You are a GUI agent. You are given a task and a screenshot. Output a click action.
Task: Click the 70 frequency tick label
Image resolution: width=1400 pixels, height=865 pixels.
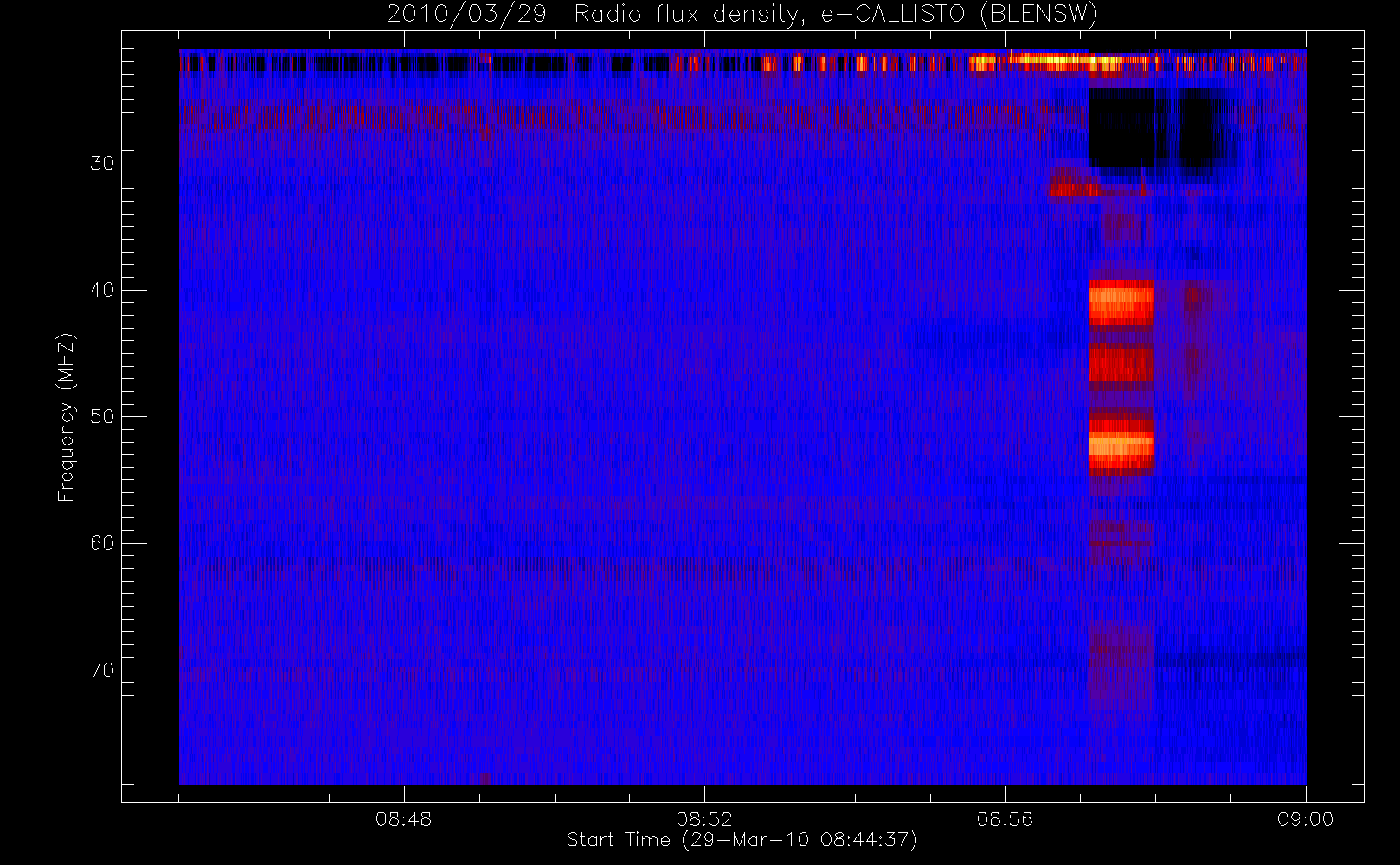click(x=102, y=670)
